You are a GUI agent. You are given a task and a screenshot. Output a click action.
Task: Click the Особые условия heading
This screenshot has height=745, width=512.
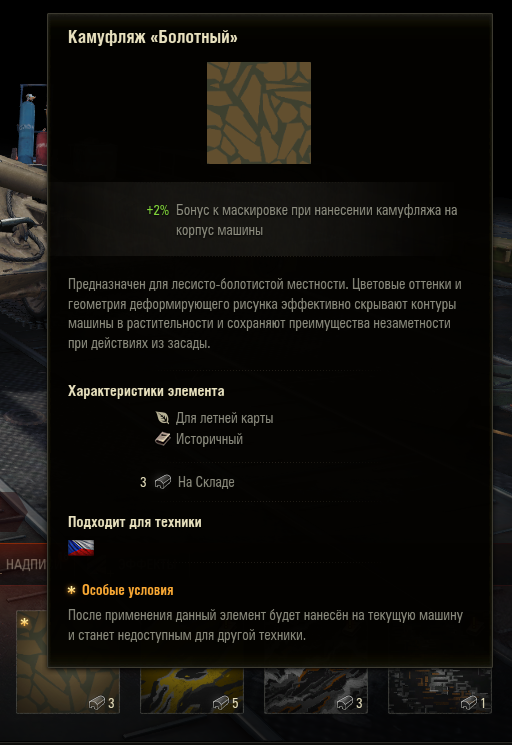[x=127, y=590]
